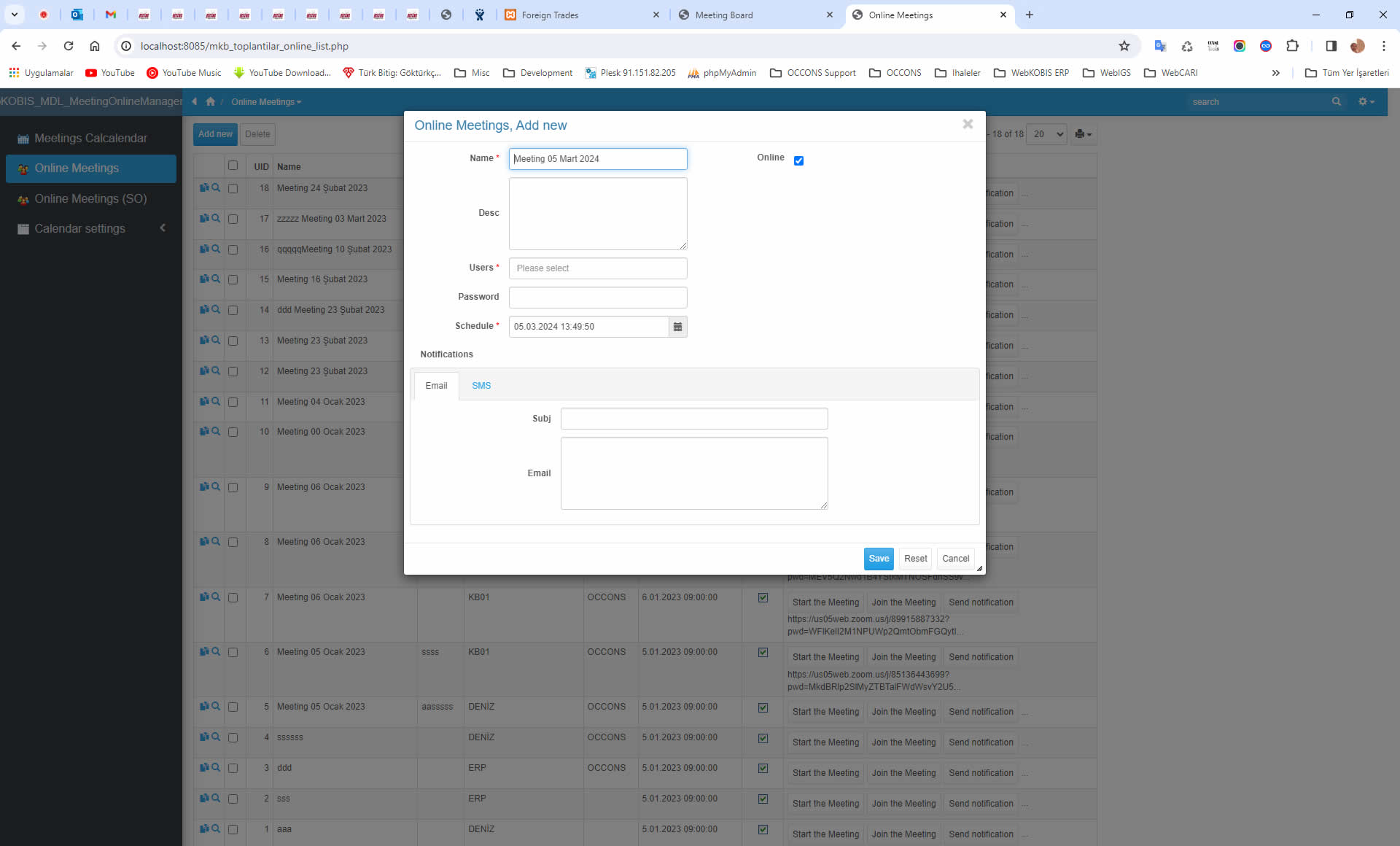The image size is (1400, 846).
Task: Click Join the Meeting for UID 6
Action: 903,657
